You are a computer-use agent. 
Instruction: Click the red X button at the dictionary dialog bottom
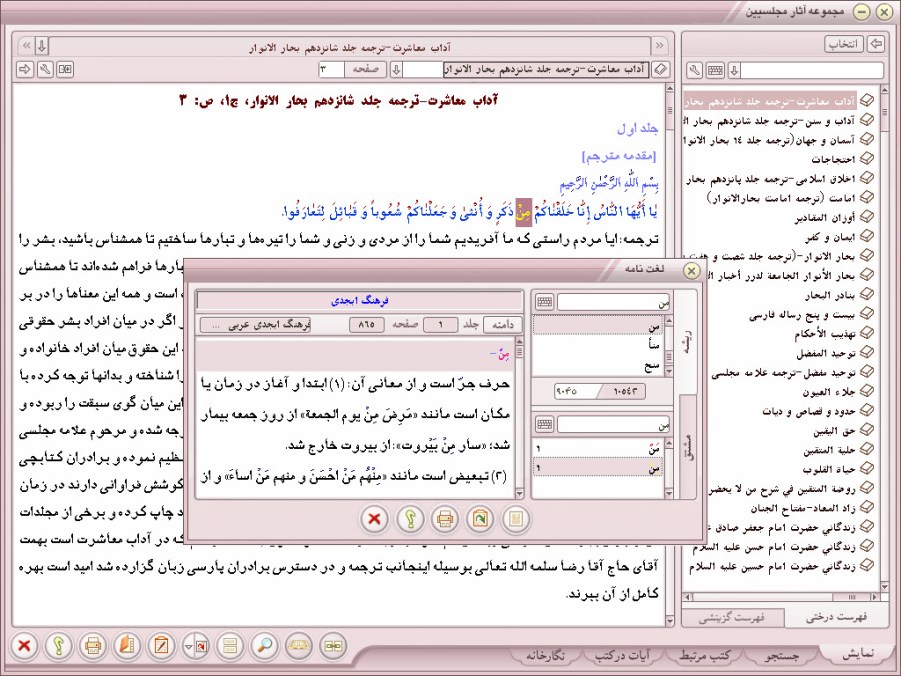(374, 519)
